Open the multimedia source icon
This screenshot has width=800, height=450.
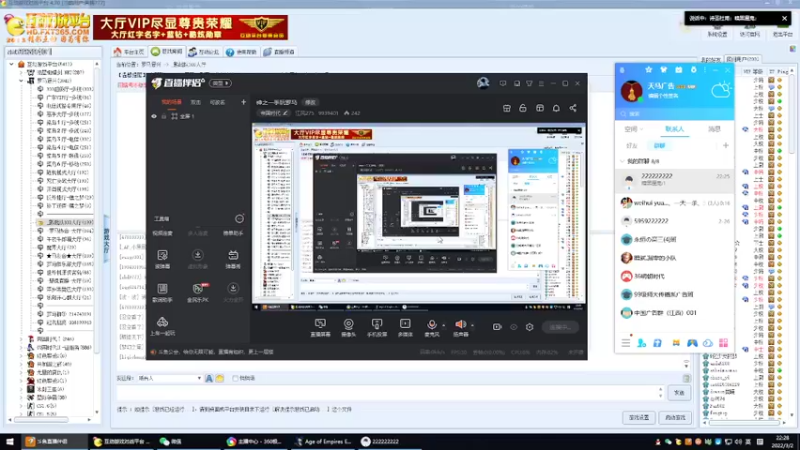pyautogui.click(x=405, y=327)
